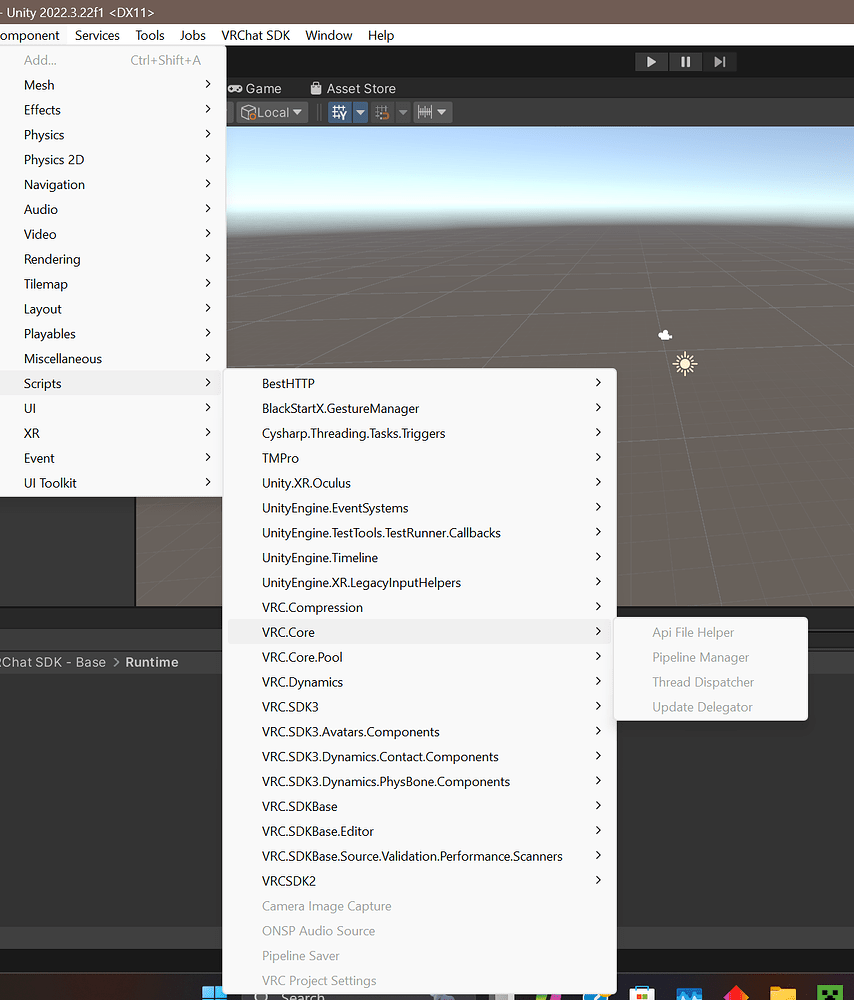
Task: Open the VRChat SDK menu
Action: pyautogui.click(x=255, y=35)
